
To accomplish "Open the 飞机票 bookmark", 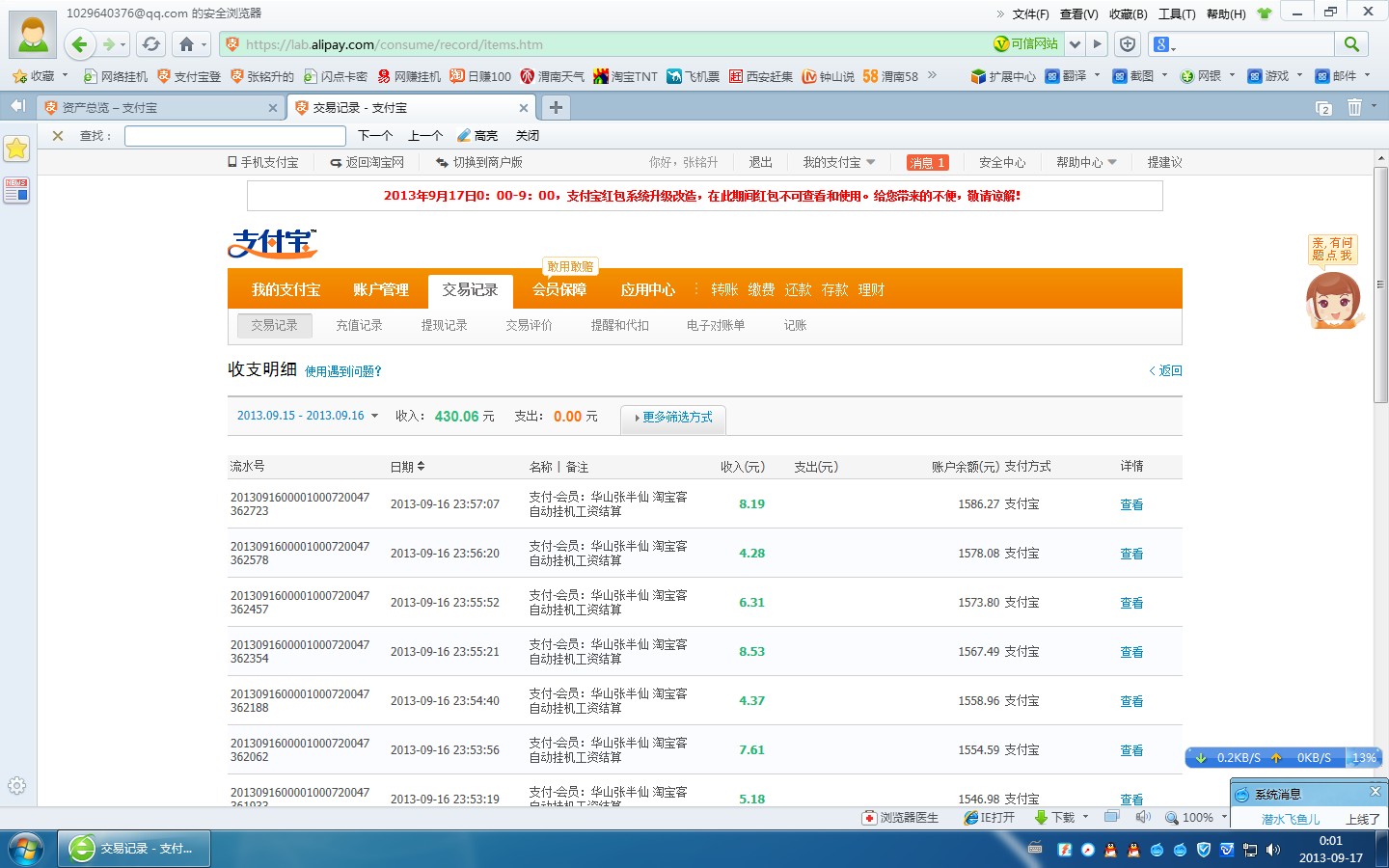I will coord(694,76).
